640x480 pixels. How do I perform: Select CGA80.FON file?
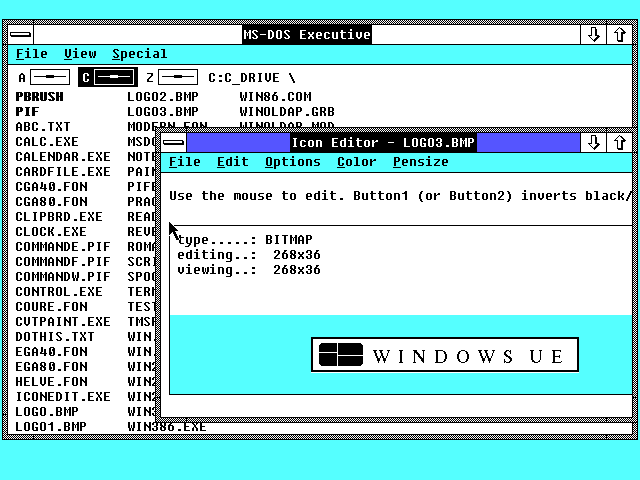point(51,202)
